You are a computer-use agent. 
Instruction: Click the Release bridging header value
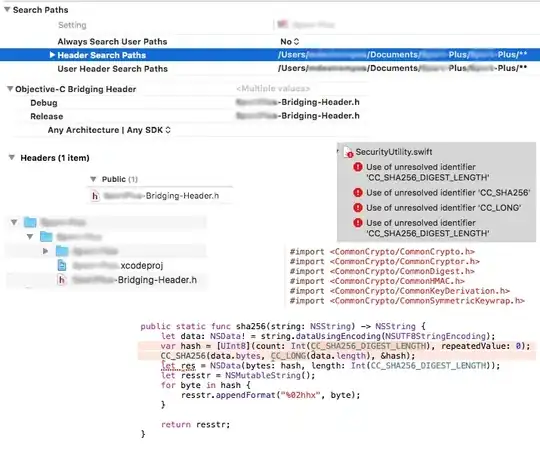point(298,116)
